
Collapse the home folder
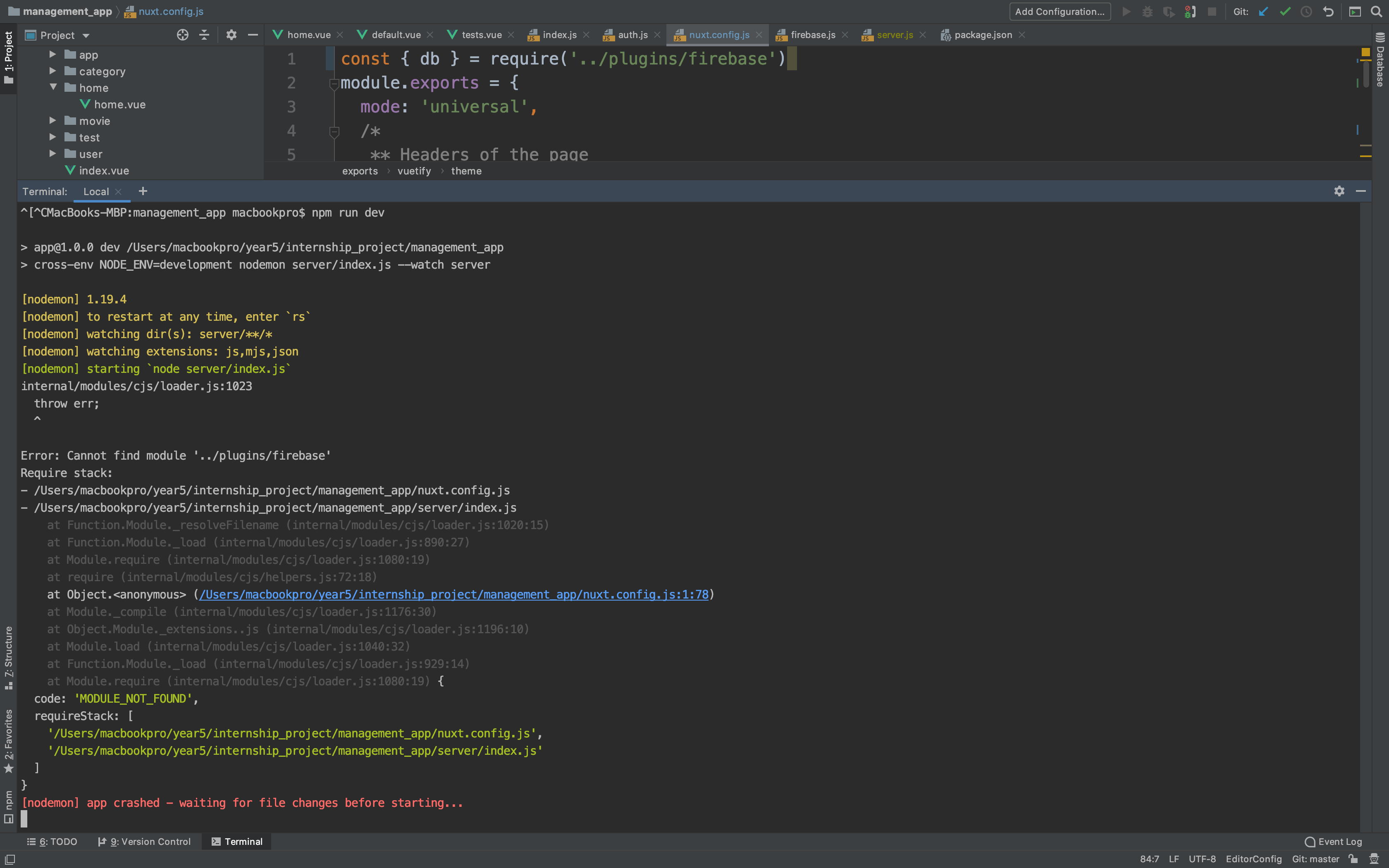(x=53, y=88)
